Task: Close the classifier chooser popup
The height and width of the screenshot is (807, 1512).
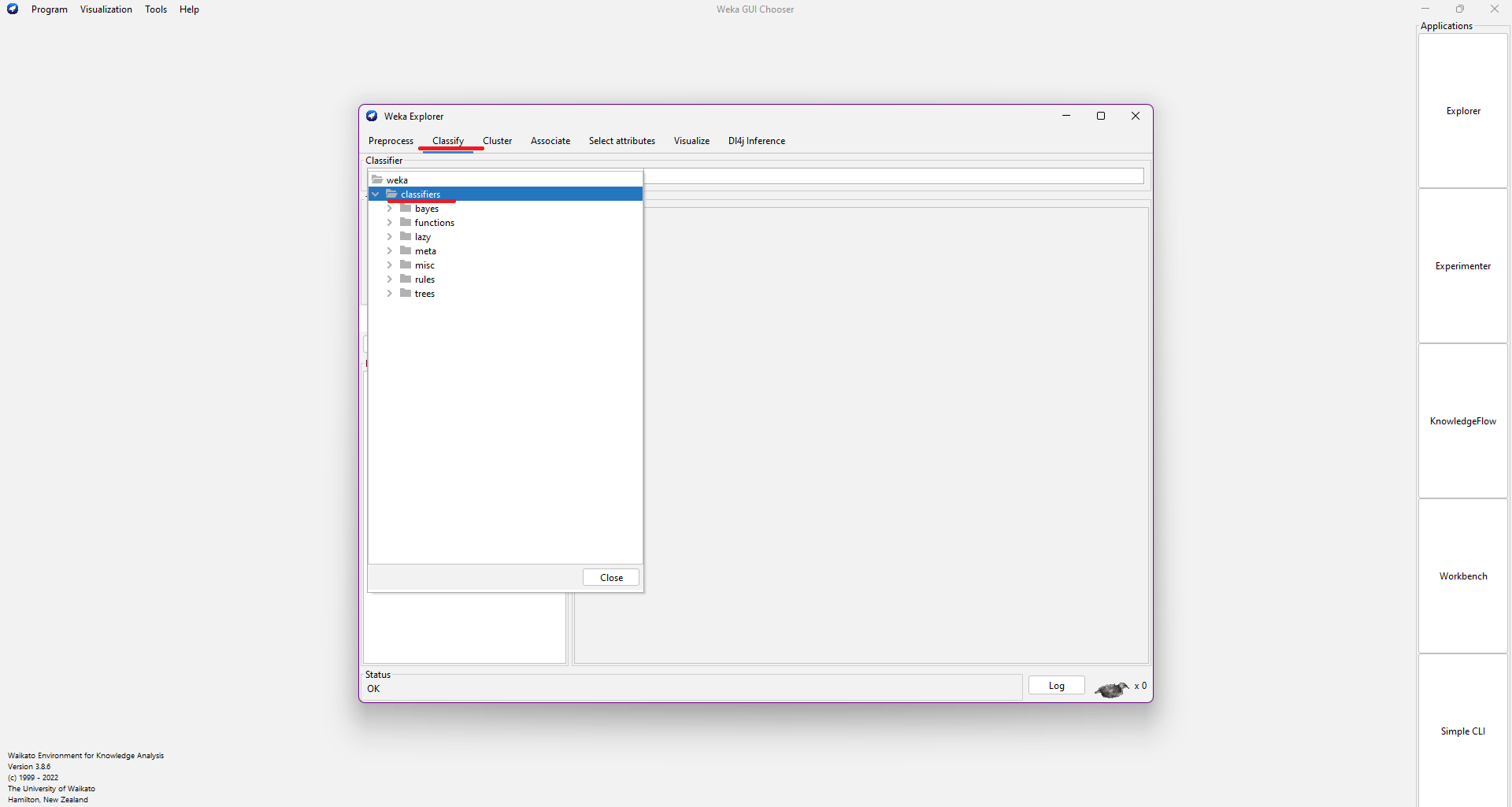Action: click(x=611, y=578)
